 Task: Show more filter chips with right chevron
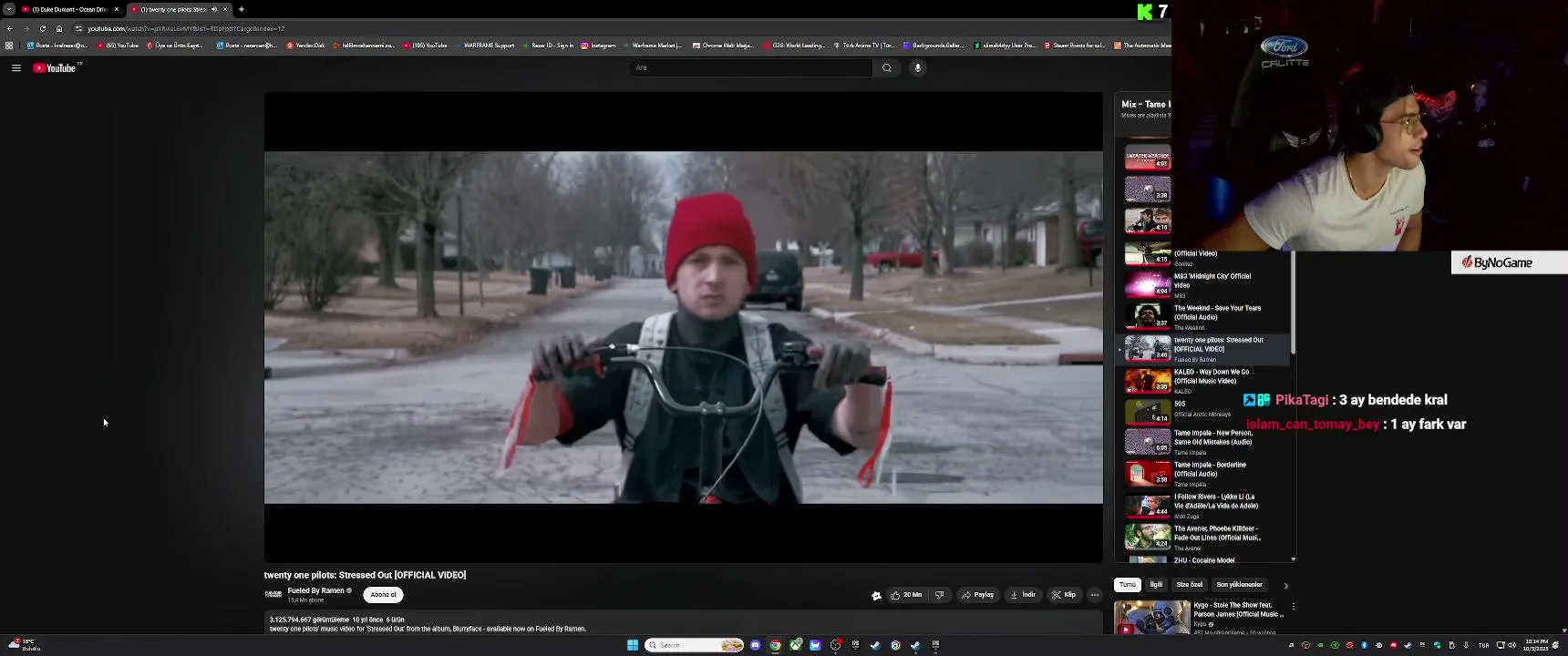pos(1286,586)
